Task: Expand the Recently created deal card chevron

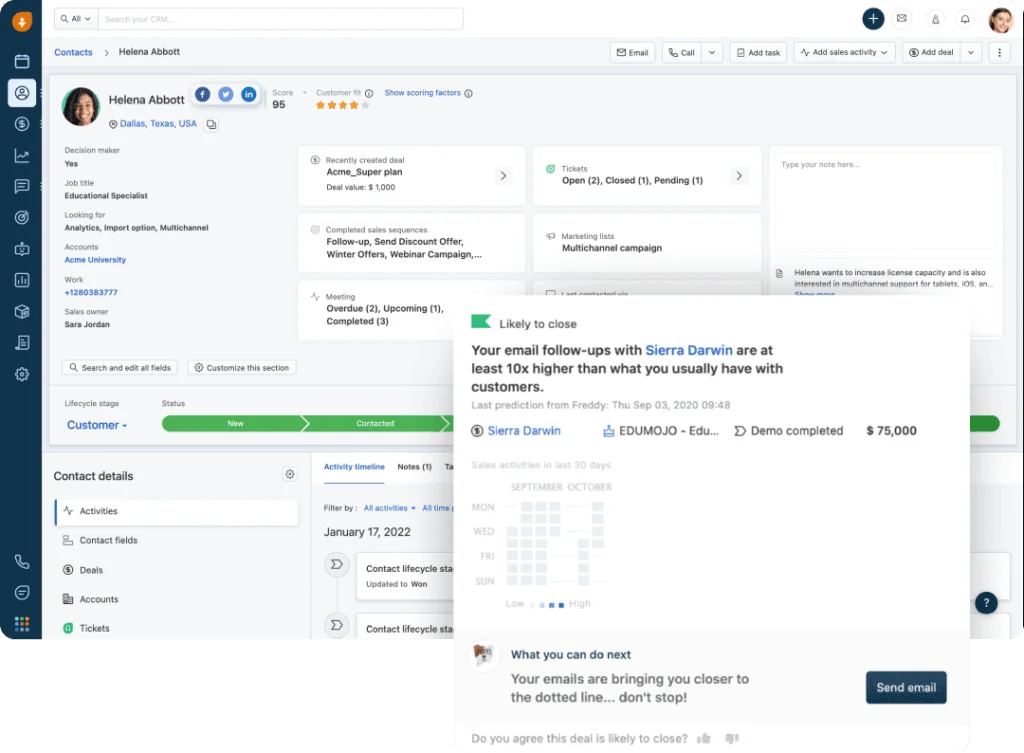Action: coord(504,176)
